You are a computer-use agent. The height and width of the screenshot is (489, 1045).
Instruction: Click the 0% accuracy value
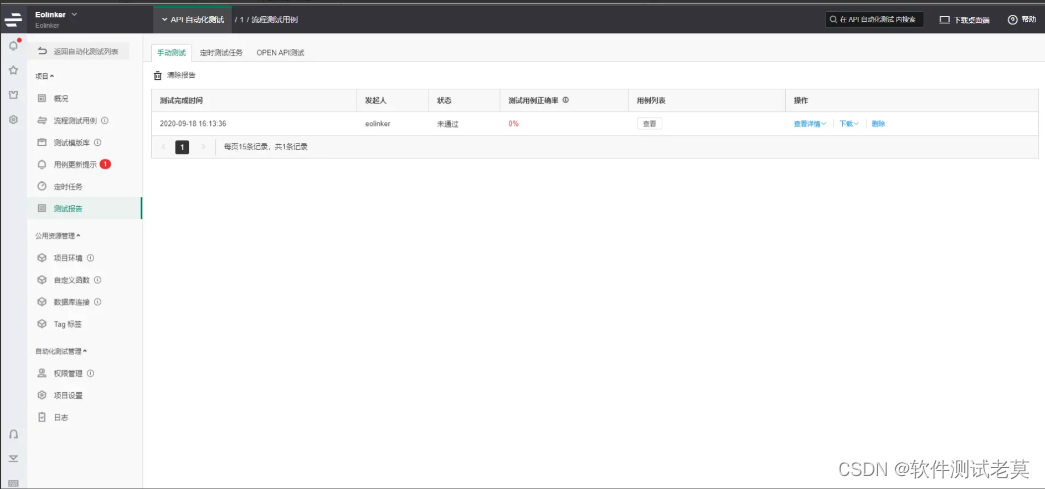(x=513, y=124)
